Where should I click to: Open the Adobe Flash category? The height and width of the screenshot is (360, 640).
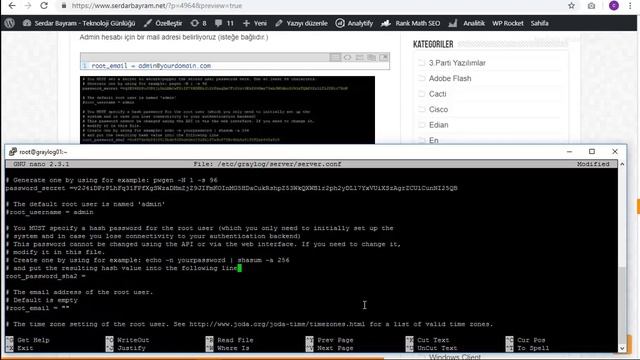450,78
